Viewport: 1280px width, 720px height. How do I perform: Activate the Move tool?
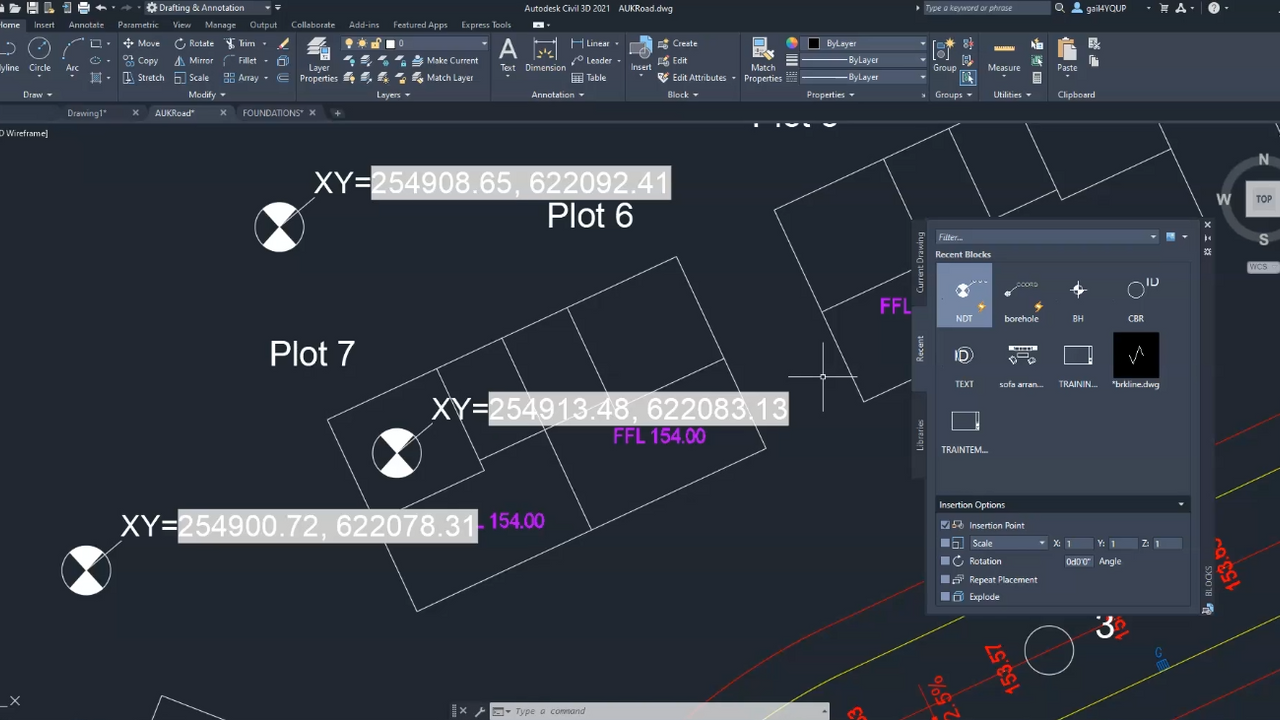pyautogui.click(x=141, y=43)
